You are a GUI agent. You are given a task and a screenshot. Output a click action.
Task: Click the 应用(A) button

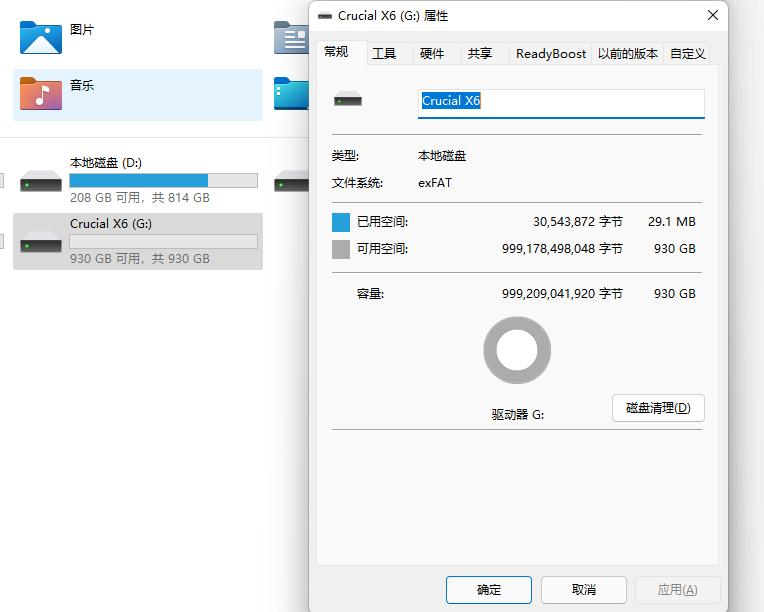[677, 590]
